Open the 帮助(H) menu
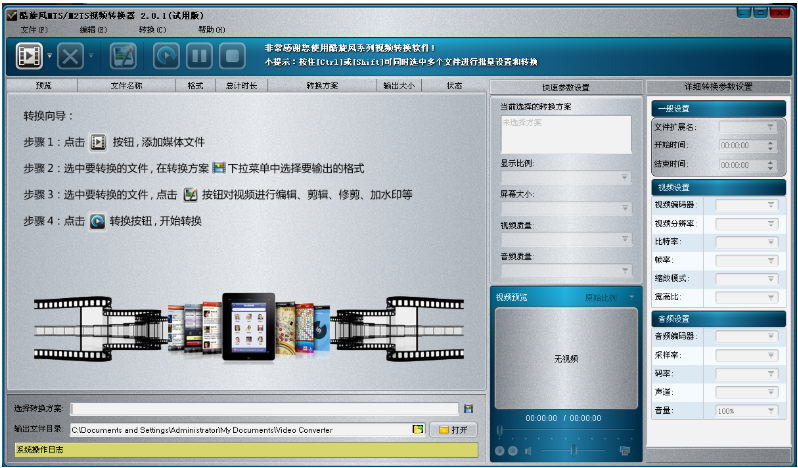The height and width of the screenshot is (468, 798). pyautogui.click(x=212, y=30)
